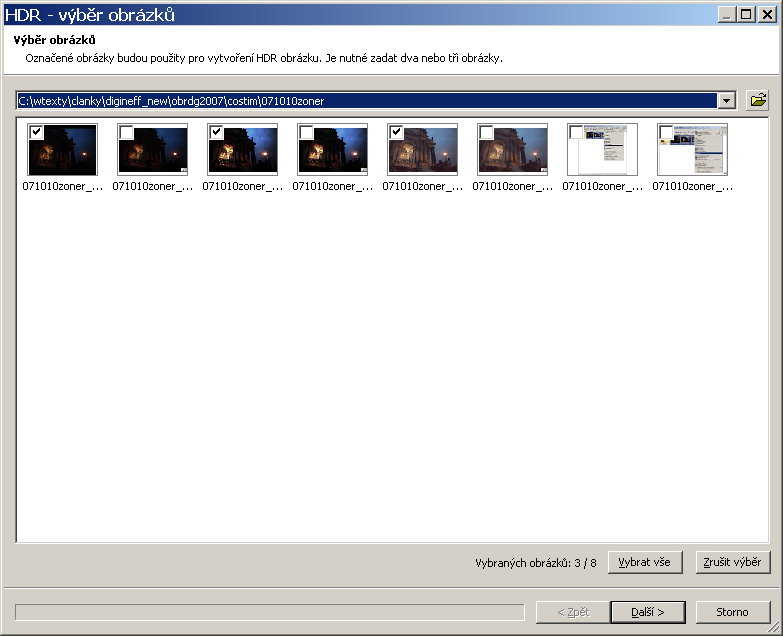Select the second night photo thumbnail

(153, 155)
